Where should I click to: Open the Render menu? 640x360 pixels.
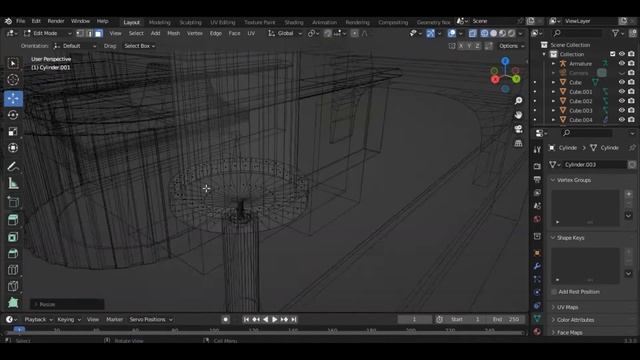pyautogui.click(x=56, y=21)
